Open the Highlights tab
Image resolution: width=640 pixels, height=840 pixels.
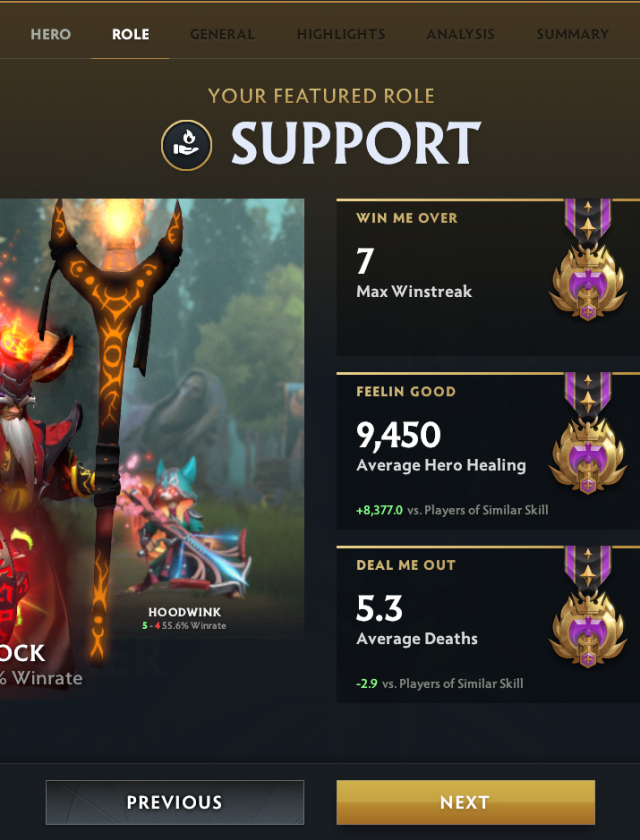click(341, 34)
